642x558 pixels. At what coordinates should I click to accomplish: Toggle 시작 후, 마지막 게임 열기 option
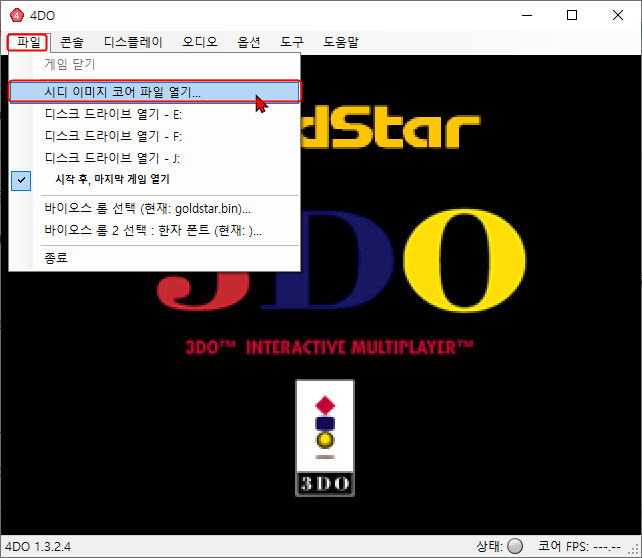click(x=155, y=180)
